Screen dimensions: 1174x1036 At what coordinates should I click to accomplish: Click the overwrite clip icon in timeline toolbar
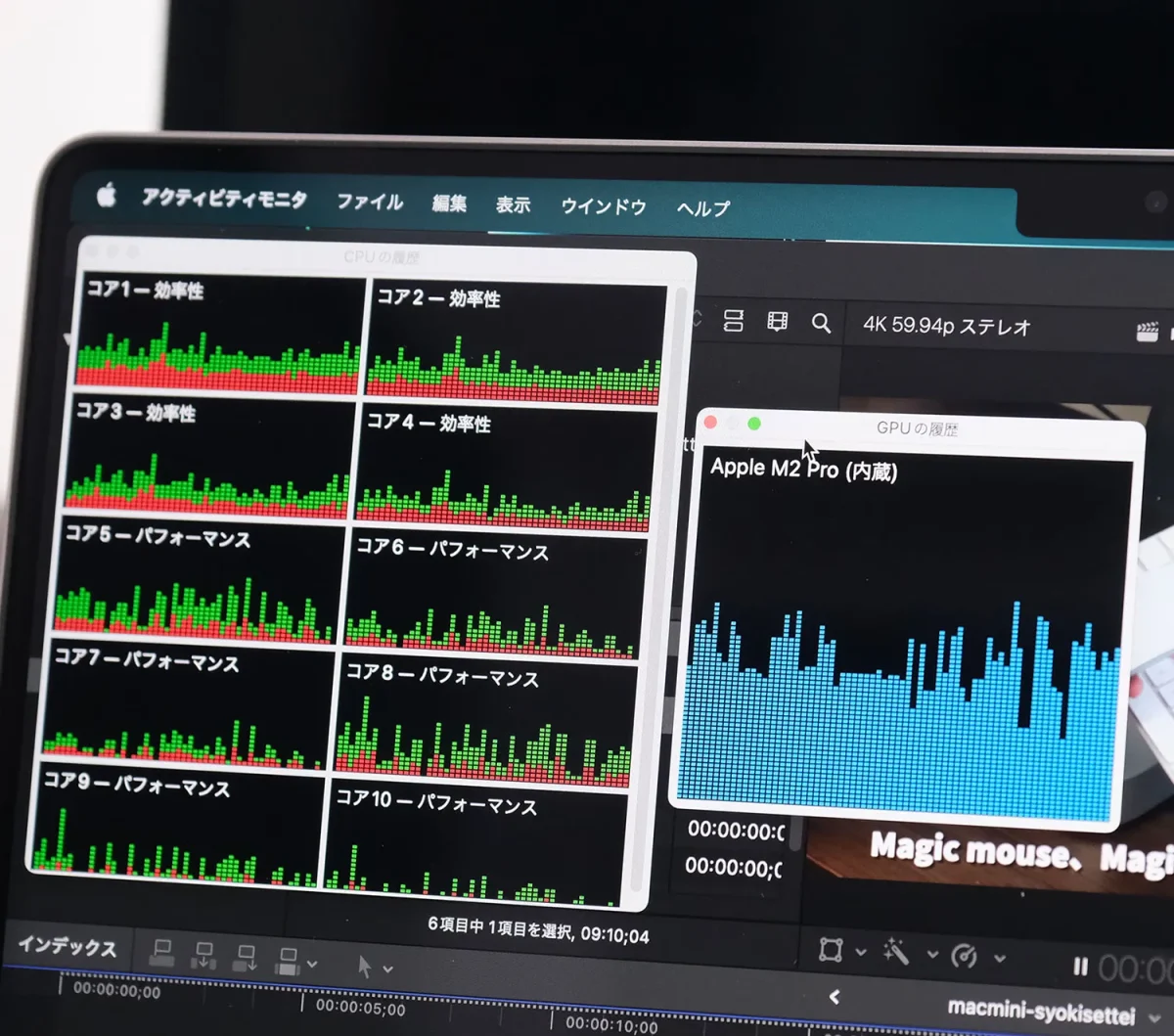coord(288,961)
